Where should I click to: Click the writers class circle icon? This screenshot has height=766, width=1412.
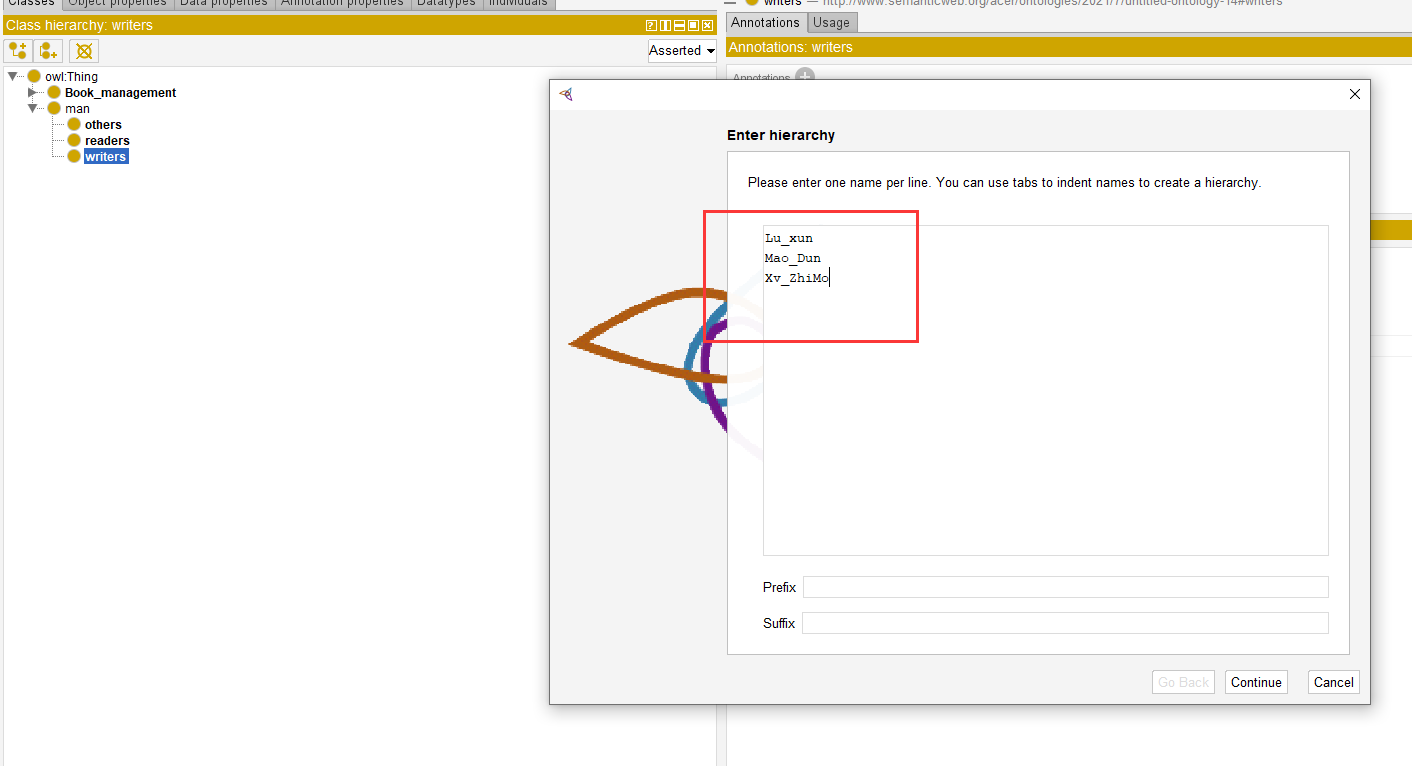pyautogui.click(x=74, y=156)
